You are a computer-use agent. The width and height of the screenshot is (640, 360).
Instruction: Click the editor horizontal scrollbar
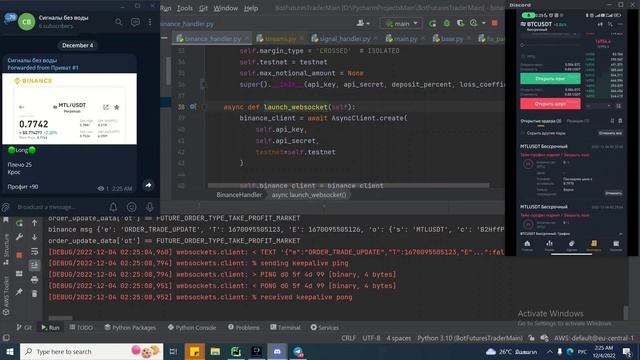coord(349,185)
